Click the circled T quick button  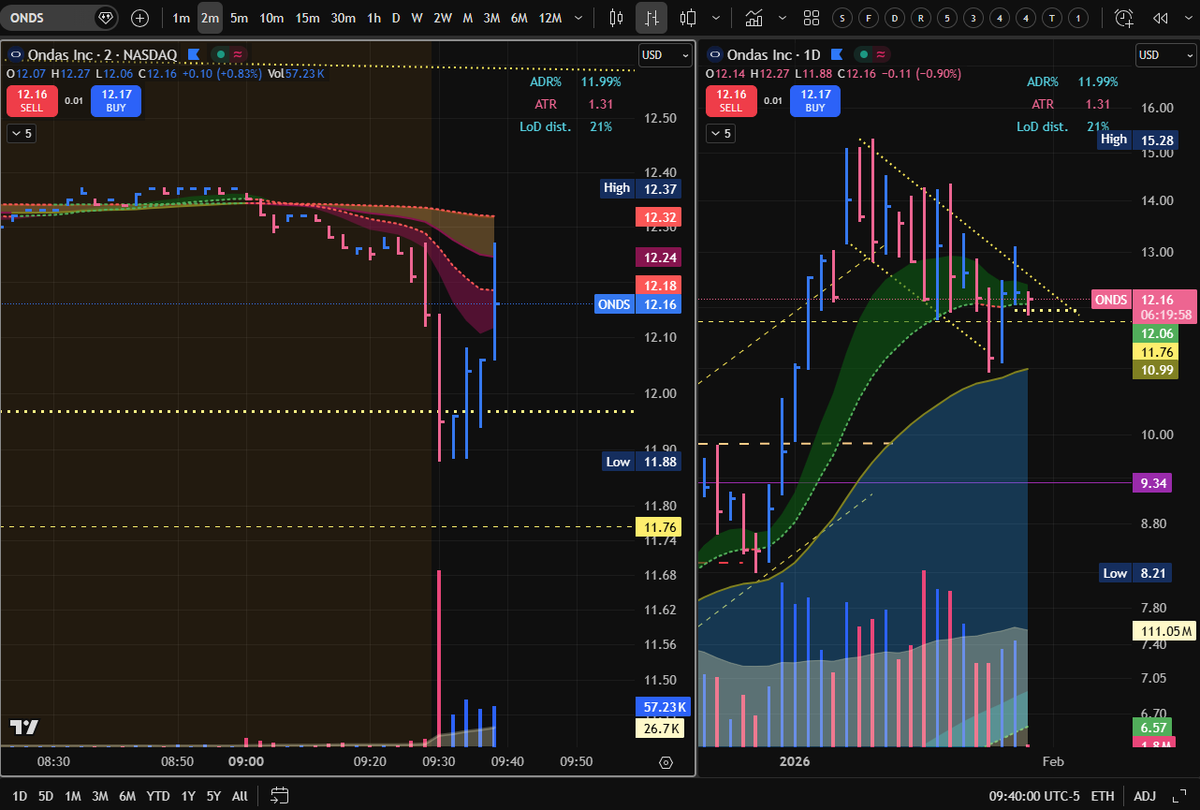1052,18
